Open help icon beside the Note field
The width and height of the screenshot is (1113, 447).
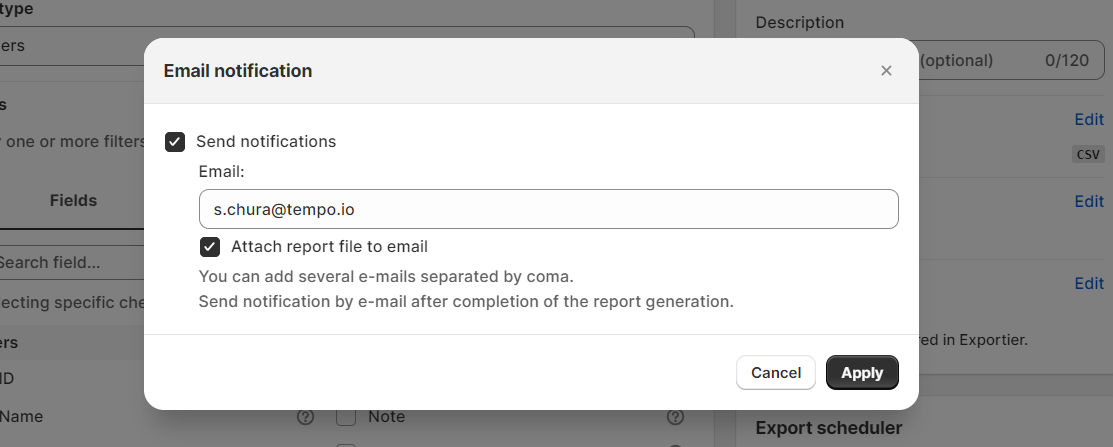[x=675, y=416]
